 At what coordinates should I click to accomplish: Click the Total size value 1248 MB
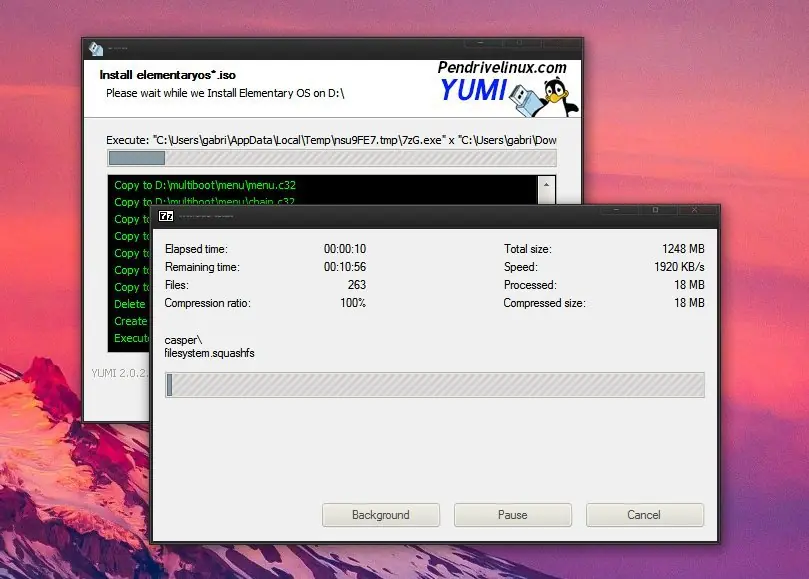coord(683,249)
